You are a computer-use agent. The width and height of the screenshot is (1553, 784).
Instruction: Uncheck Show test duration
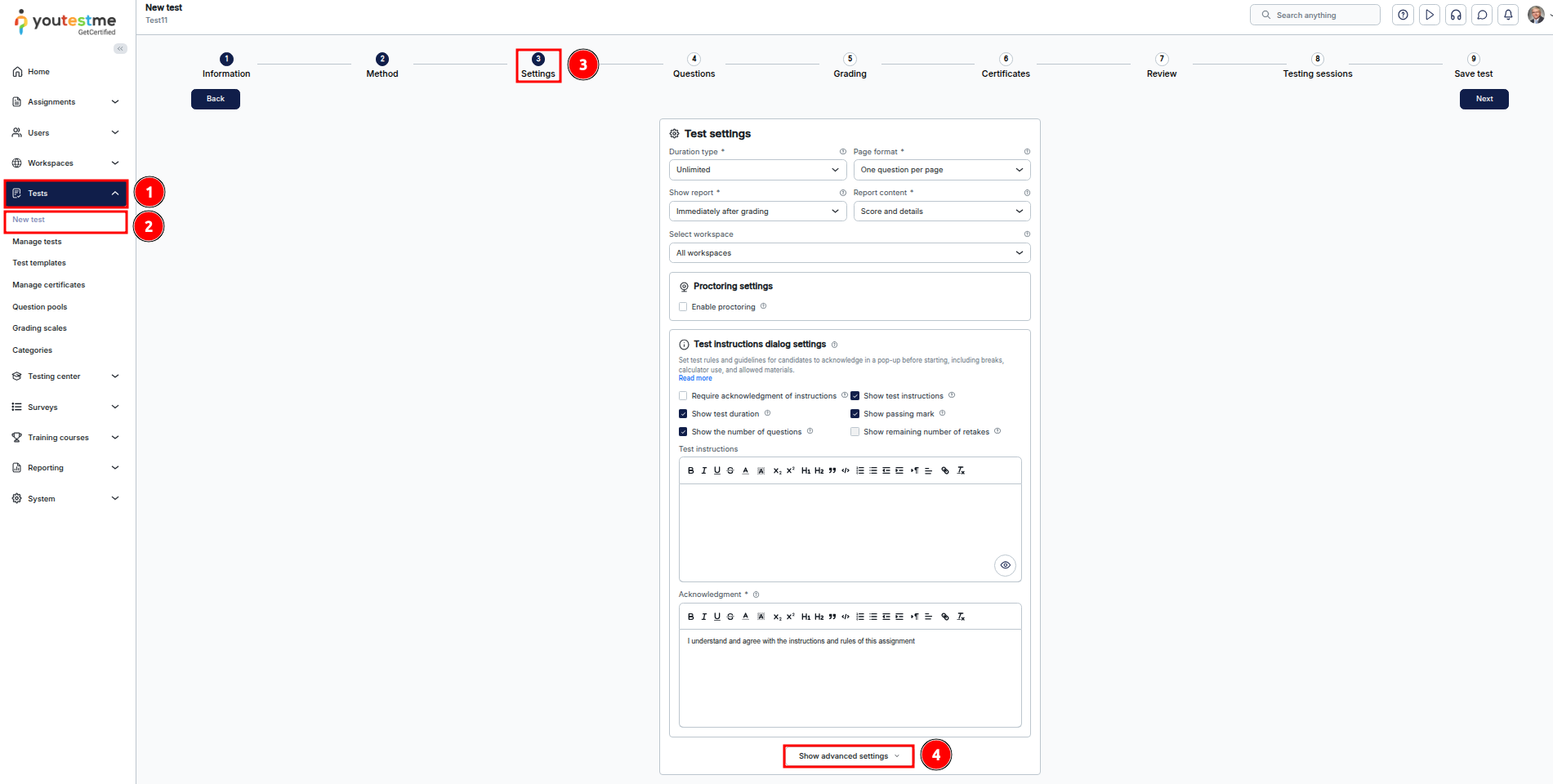683,414
